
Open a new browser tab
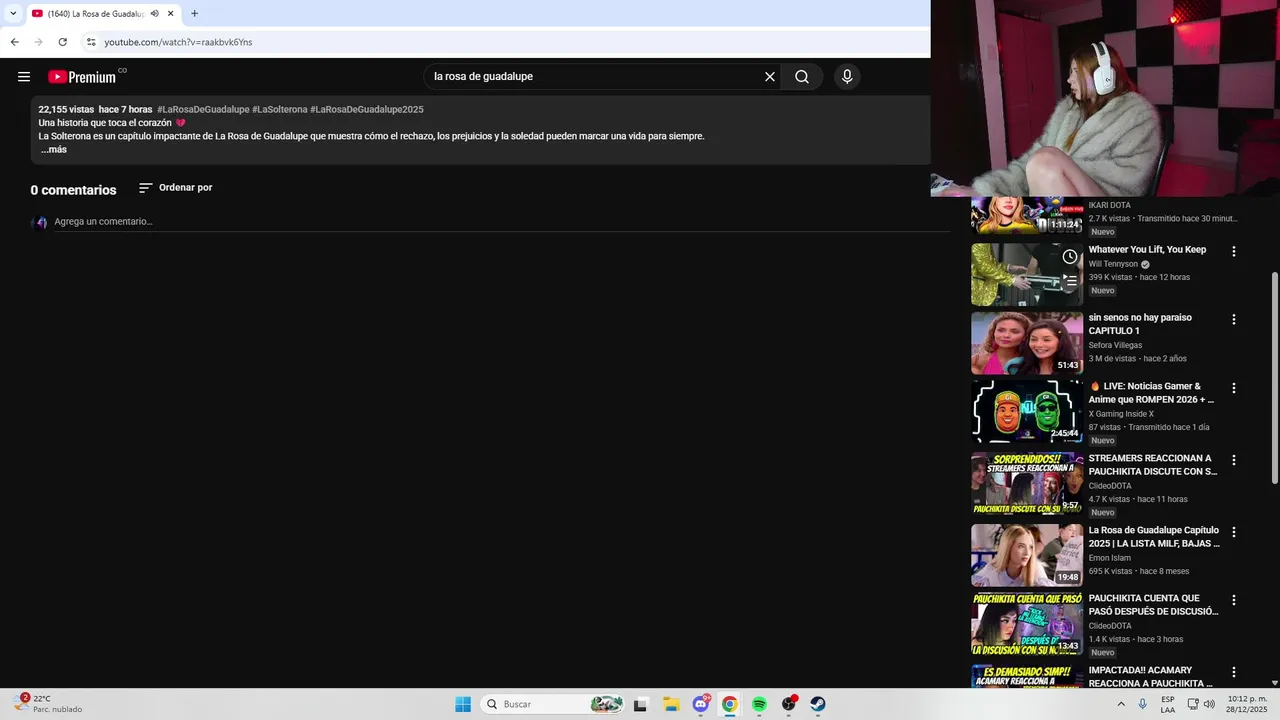[194, 13]
